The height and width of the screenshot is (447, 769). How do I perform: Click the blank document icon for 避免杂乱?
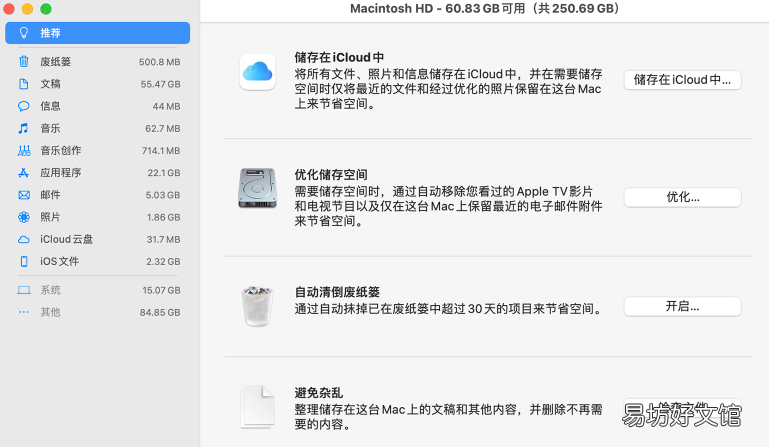tap(257, 406)
